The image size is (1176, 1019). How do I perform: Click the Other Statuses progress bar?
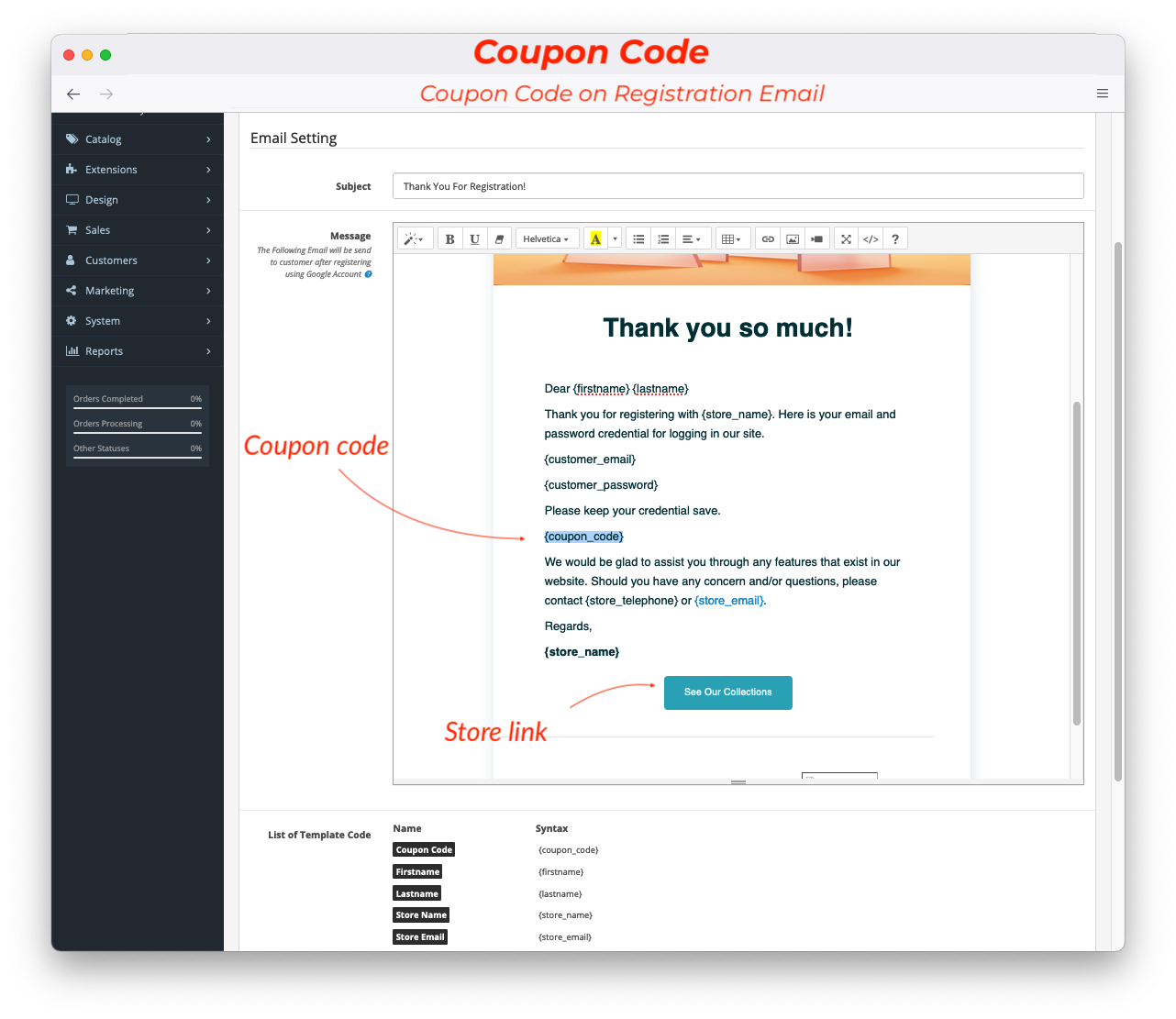click(138, 457)
